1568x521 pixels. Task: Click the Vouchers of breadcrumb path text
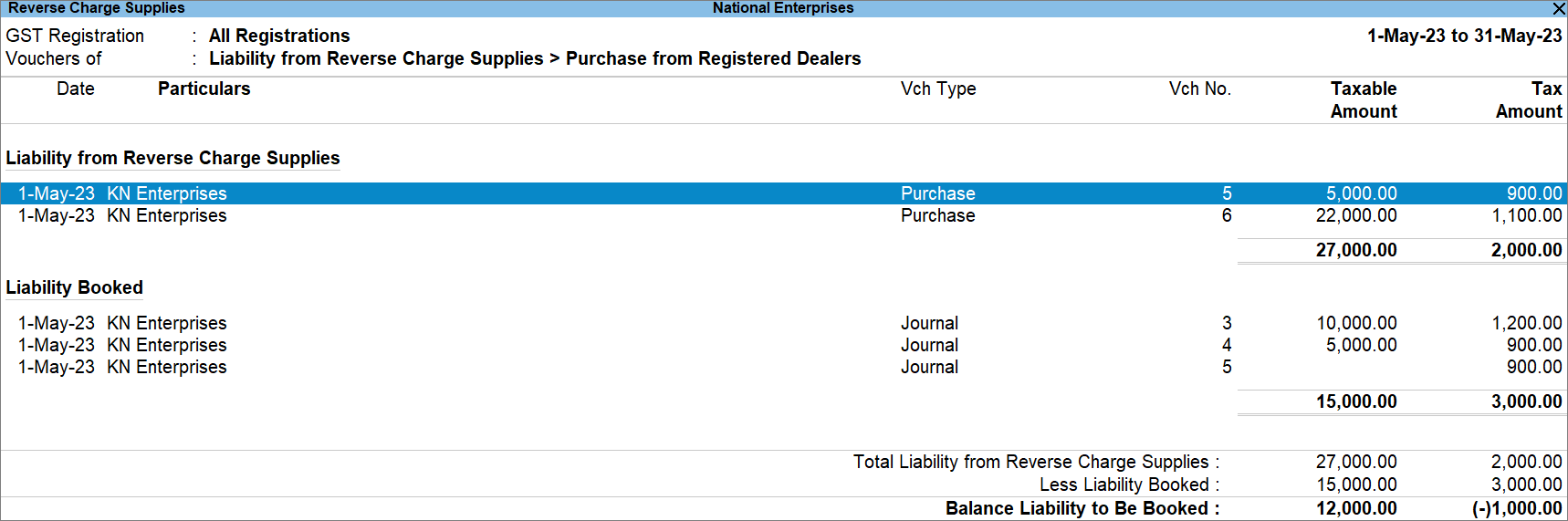535,58
